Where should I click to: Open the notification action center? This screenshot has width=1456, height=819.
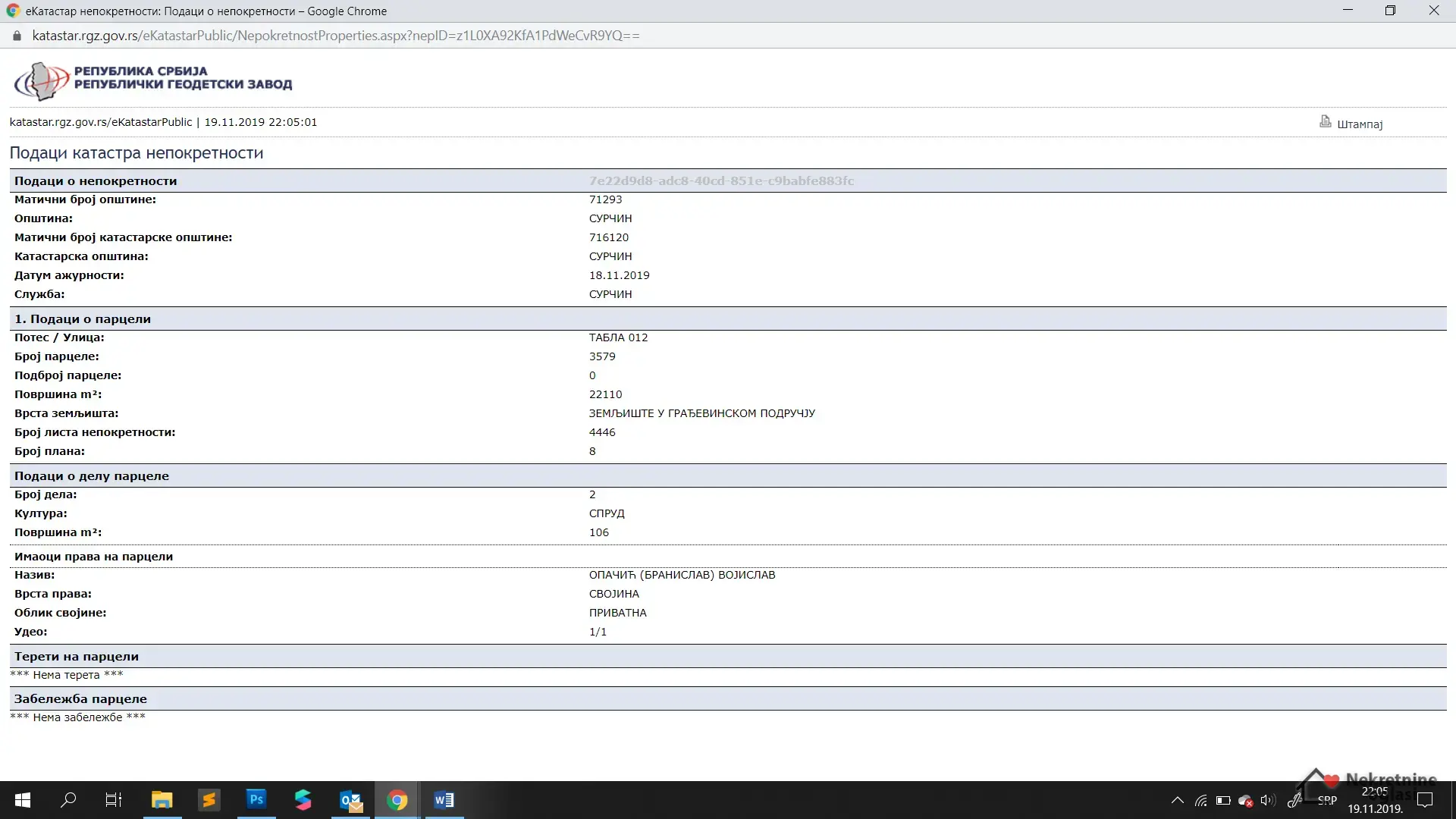(x=1425, y=800)
